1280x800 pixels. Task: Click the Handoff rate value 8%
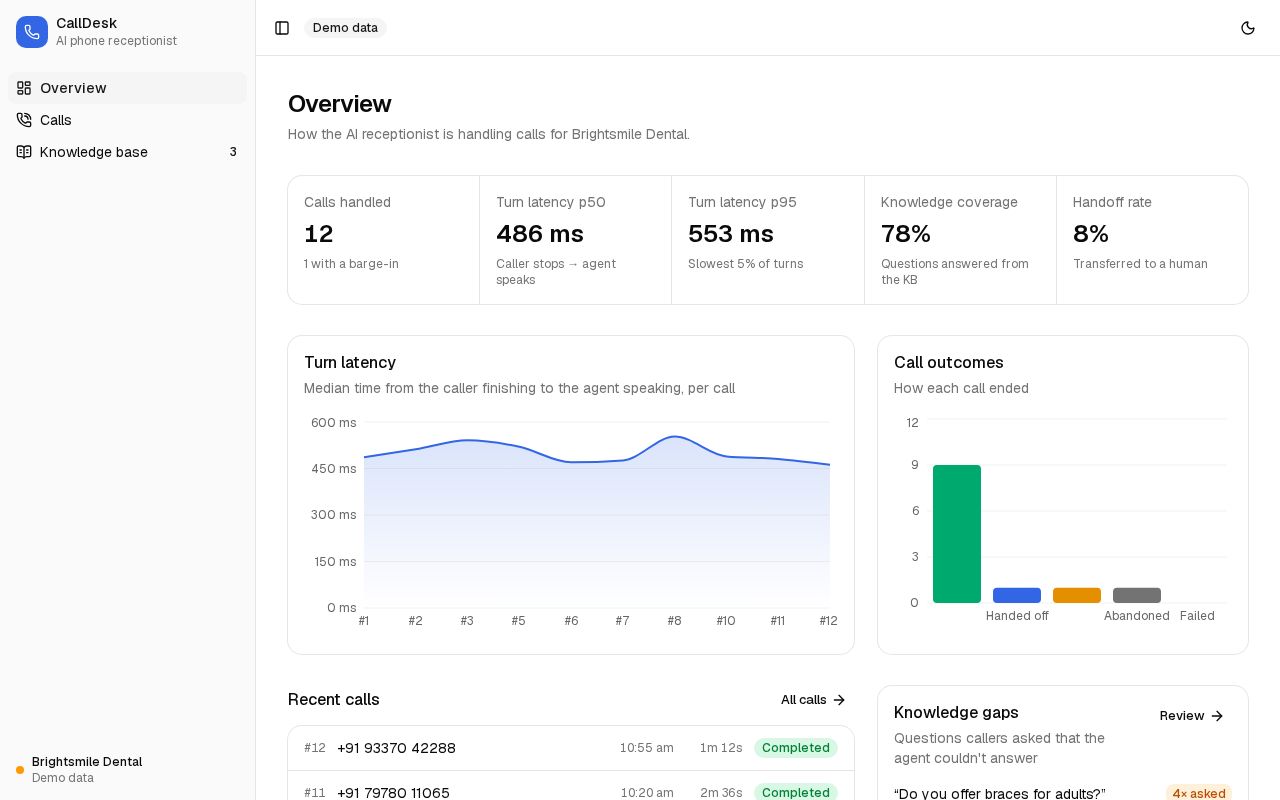[x=1091, y=234]
